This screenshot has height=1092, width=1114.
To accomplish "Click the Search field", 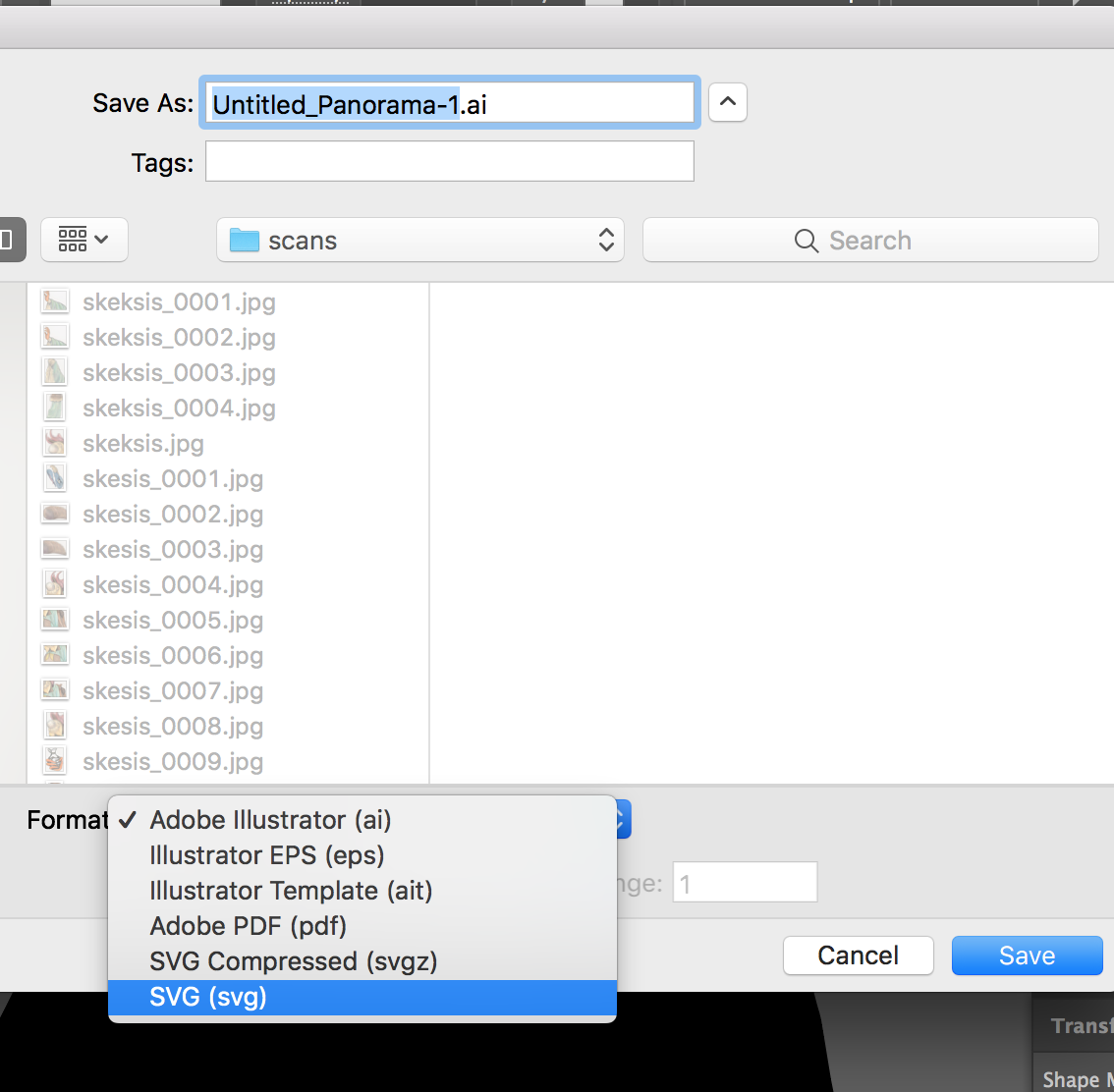I will (x=870, y=240).
